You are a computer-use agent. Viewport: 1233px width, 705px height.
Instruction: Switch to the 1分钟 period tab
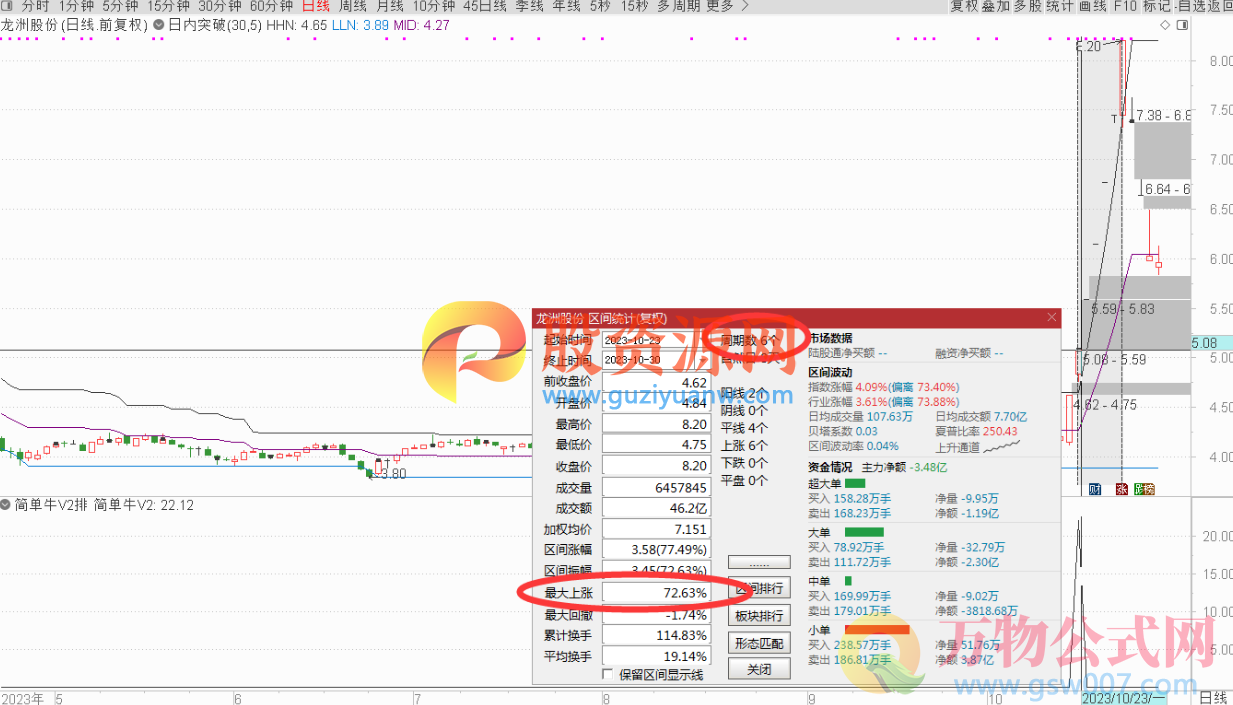(76, 6)
